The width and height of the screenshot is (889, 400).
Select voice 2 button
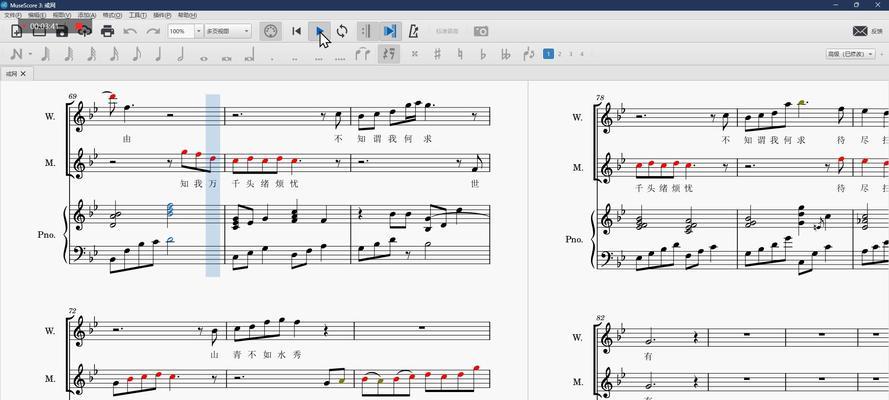tap(560, 54)
